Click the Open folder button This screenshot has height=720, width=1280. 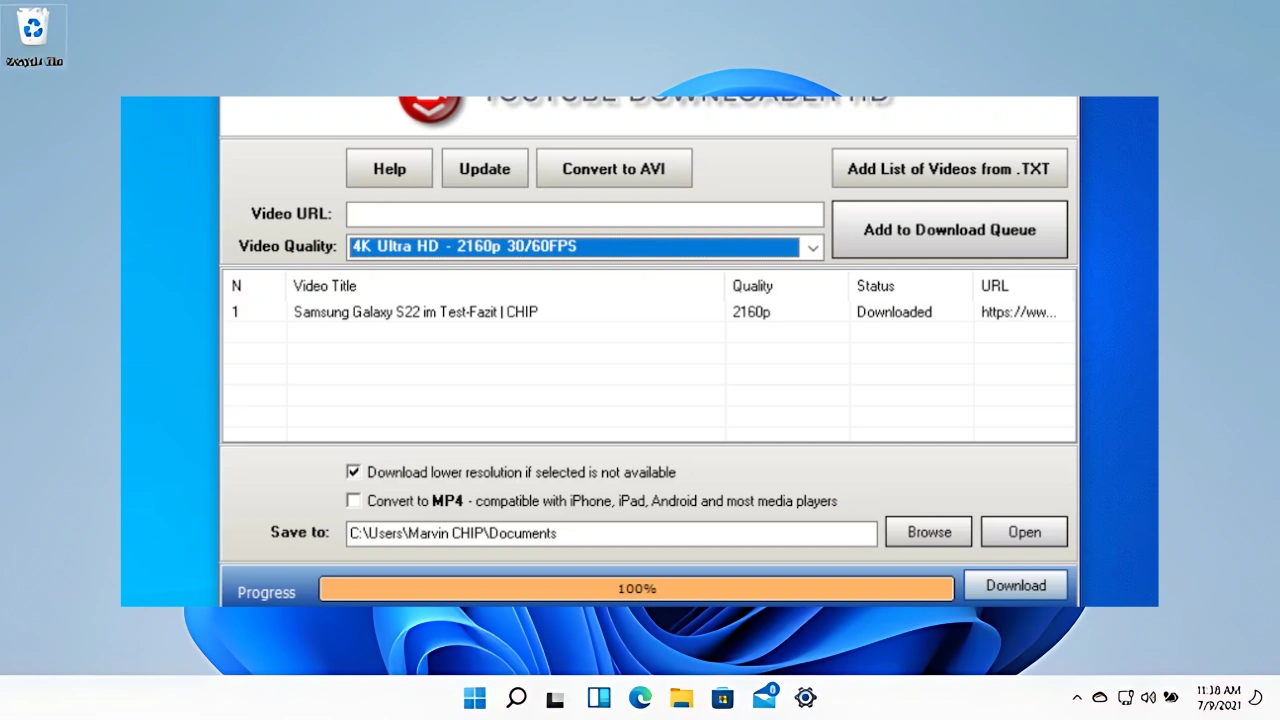(x=1024, y=532)
